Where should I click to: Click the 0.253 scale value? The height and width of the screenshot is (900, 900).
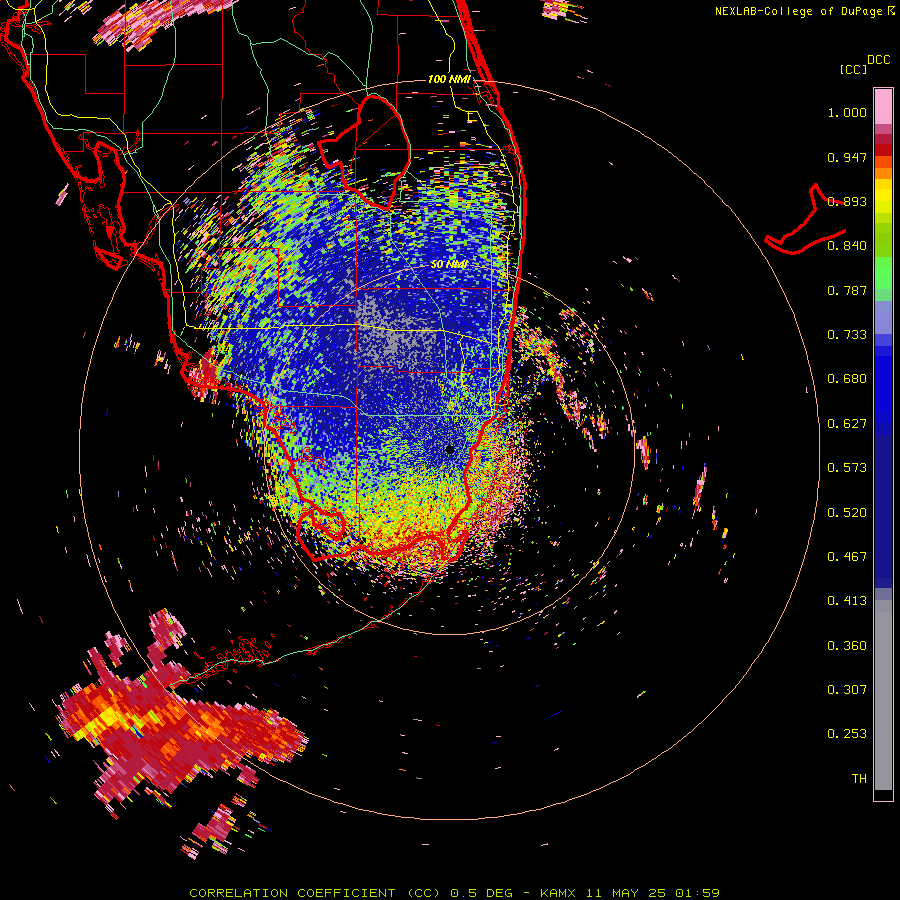(847, 734)
